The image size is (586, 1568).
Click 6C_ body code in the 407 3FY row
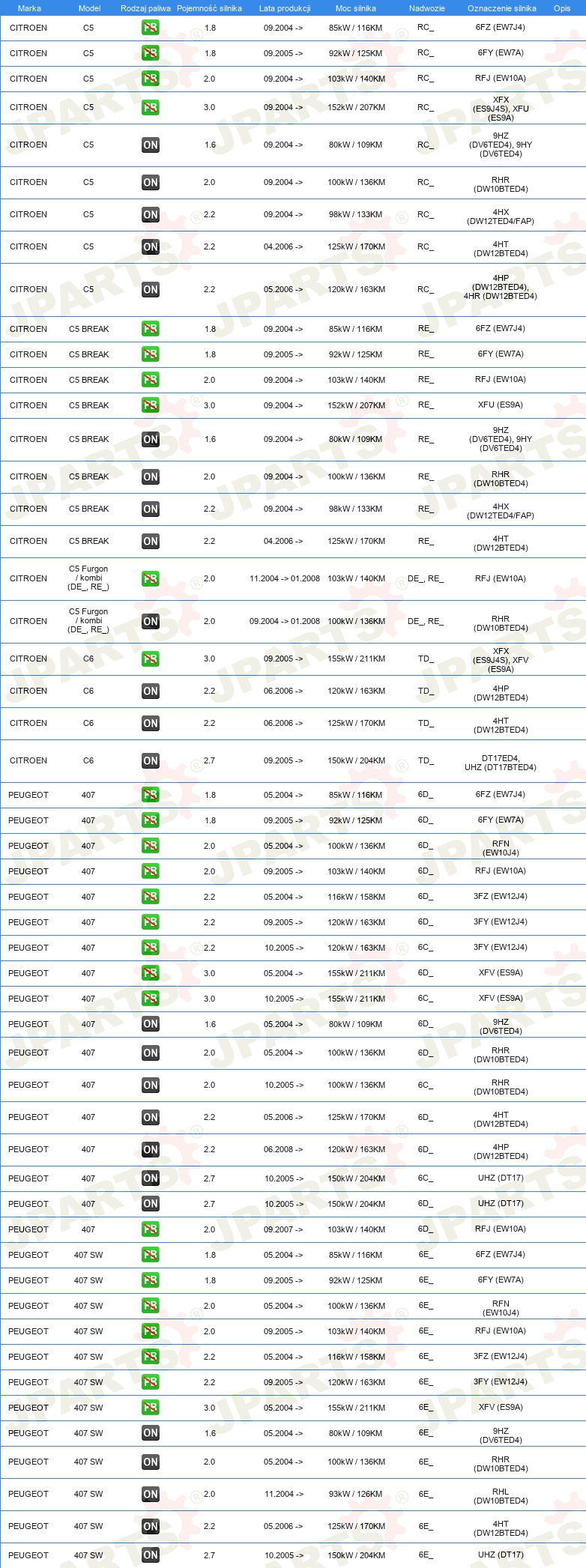[426, 948]
